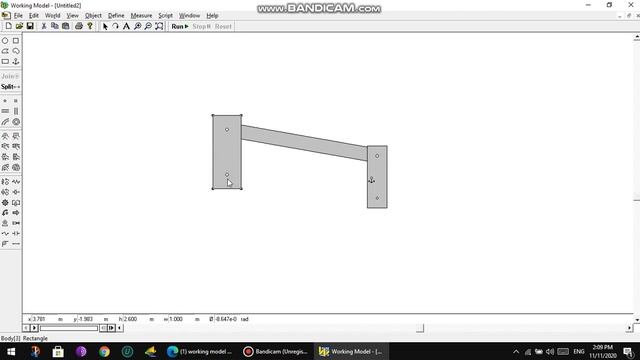Print the model
The height and width of the screenshot is (360, 640).
click(x=79, y=26)
